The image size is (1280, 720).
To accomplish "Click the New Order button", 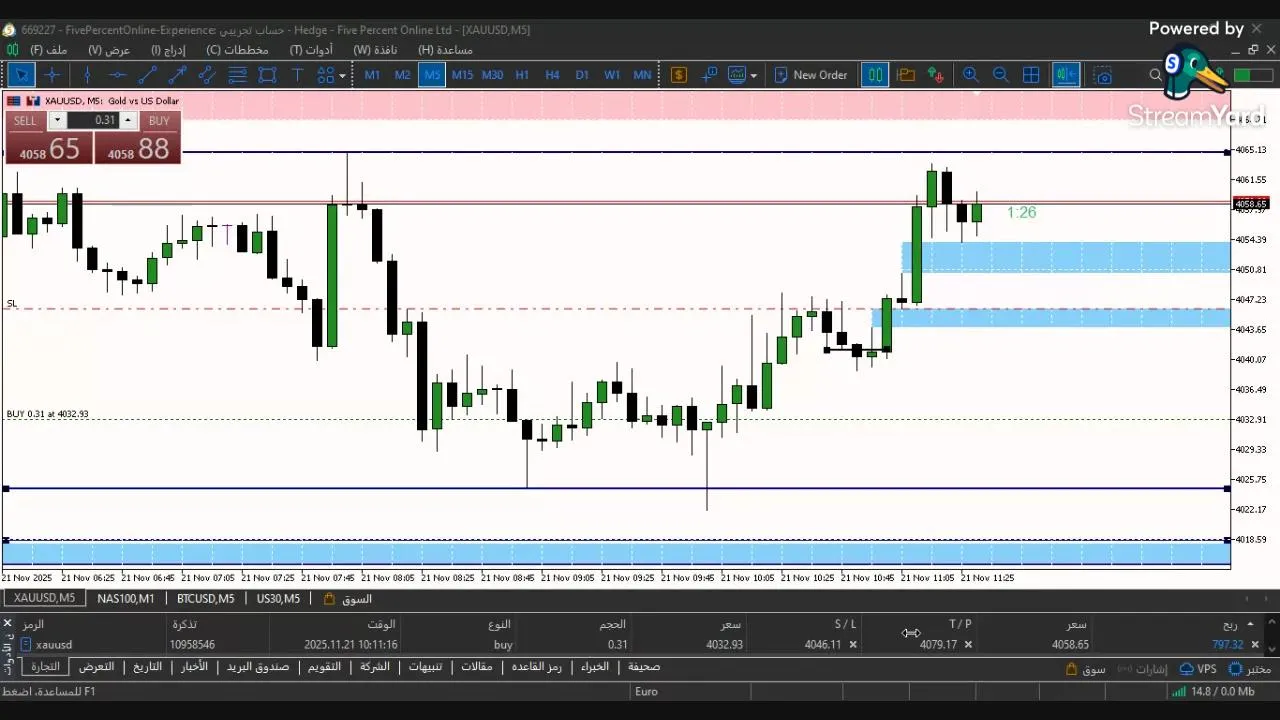I will click(811, 75).
